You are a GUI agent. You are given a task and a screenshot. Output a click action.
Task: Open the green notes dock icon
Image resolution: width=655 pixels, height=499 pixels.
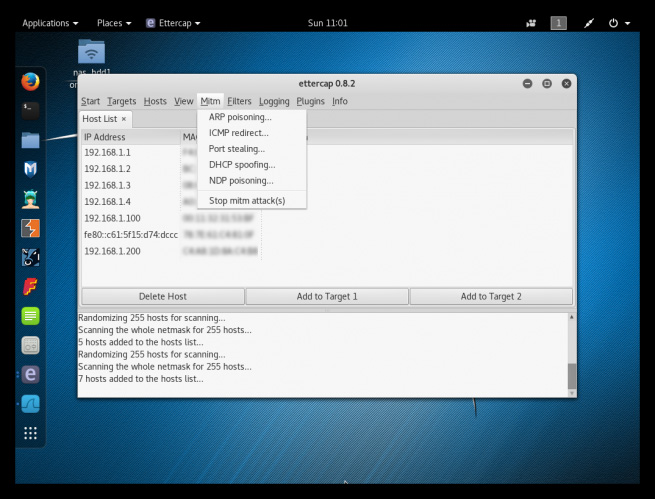click(30, 316)
